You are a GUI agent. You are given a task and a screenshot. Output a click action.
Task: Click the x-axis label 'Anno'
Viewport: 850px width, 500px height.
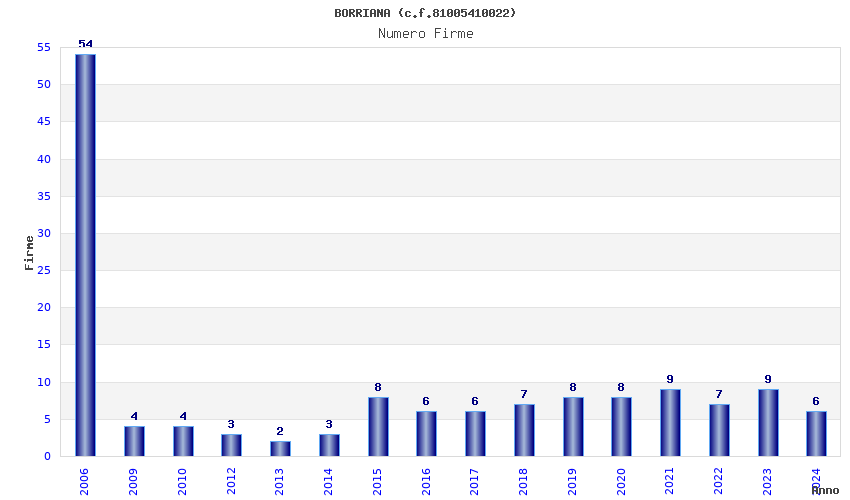pos(825,490)
